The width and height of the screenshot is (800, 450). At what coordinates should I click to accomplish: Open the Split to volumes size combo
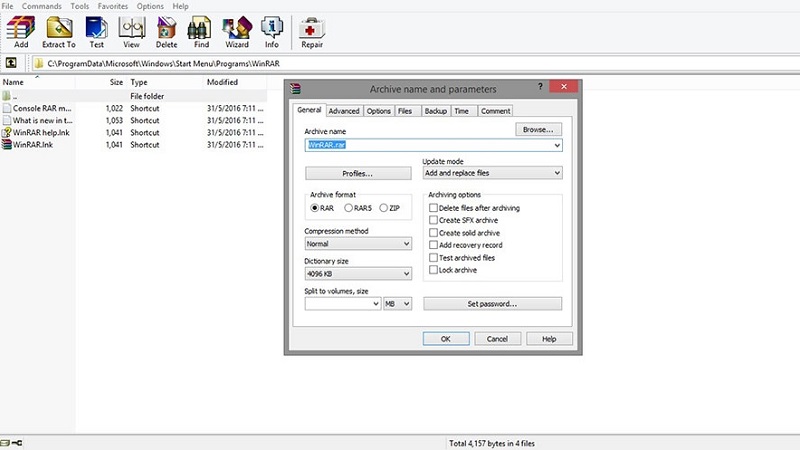343,304
